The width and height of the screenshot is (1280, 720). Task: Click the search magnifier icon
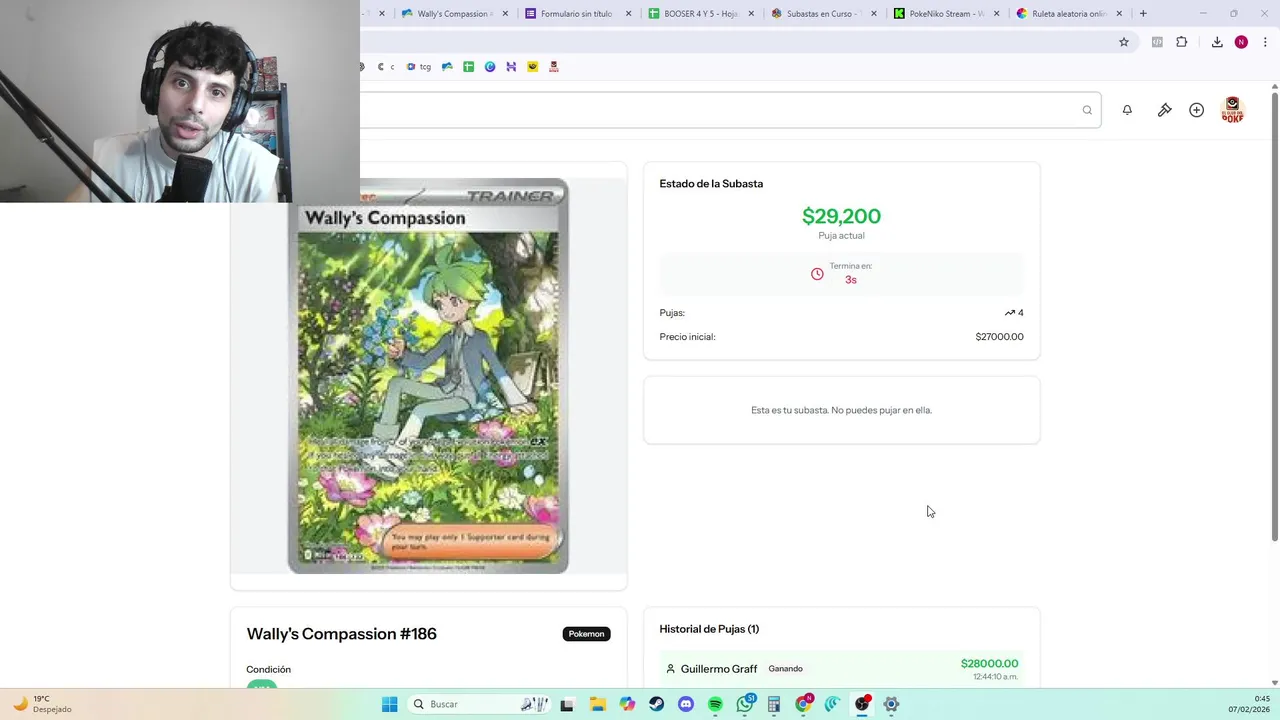click(1087, 110)
